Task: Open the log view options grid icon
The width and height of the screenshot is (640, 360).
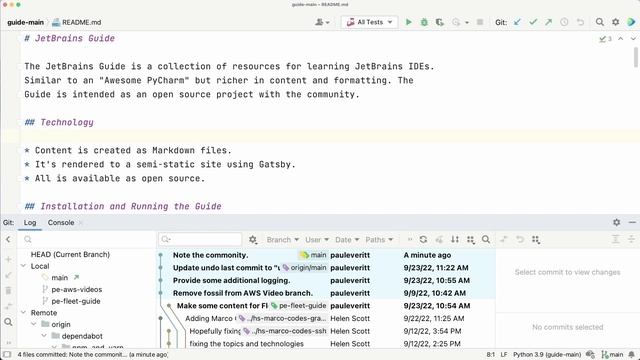Action: (x=471, y=240)
